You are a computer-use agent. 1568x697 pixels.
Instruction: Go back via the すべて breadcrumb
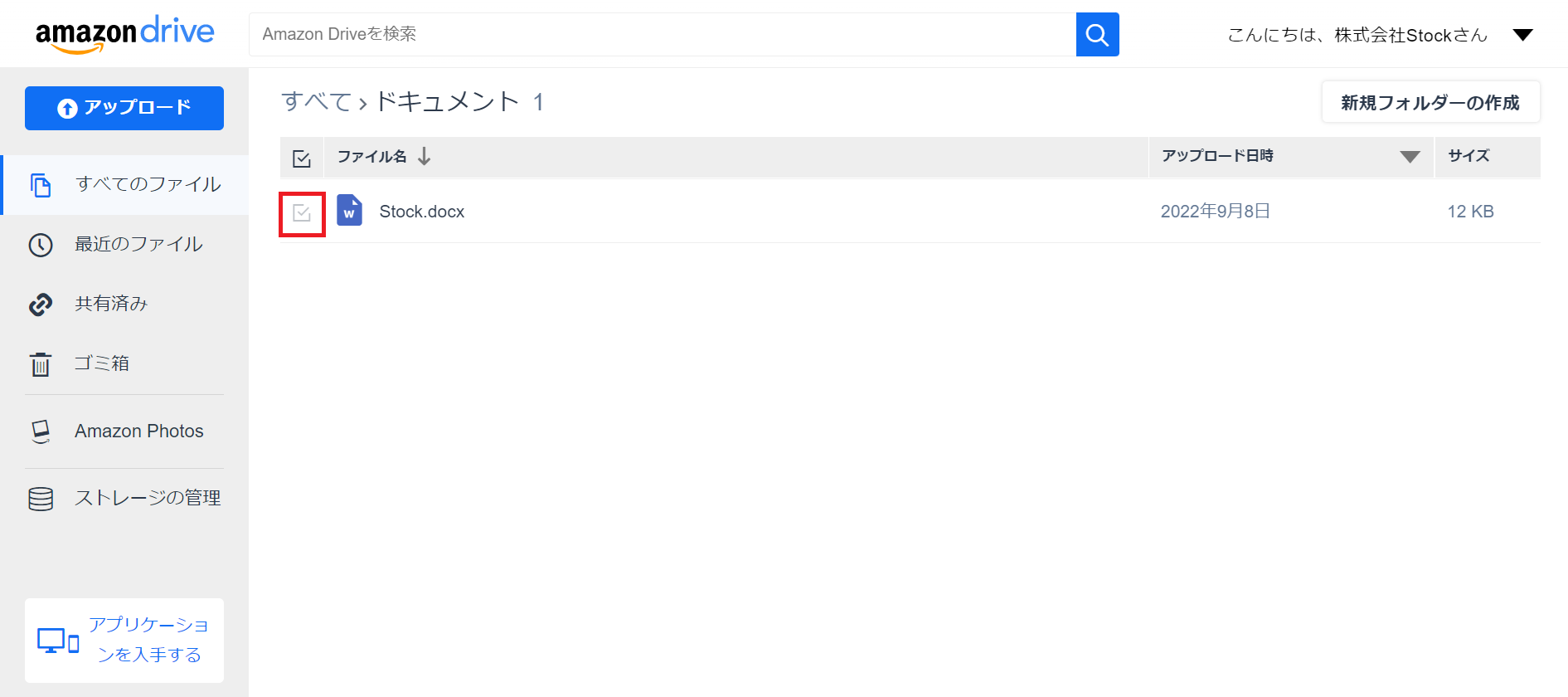coord(316,101)
